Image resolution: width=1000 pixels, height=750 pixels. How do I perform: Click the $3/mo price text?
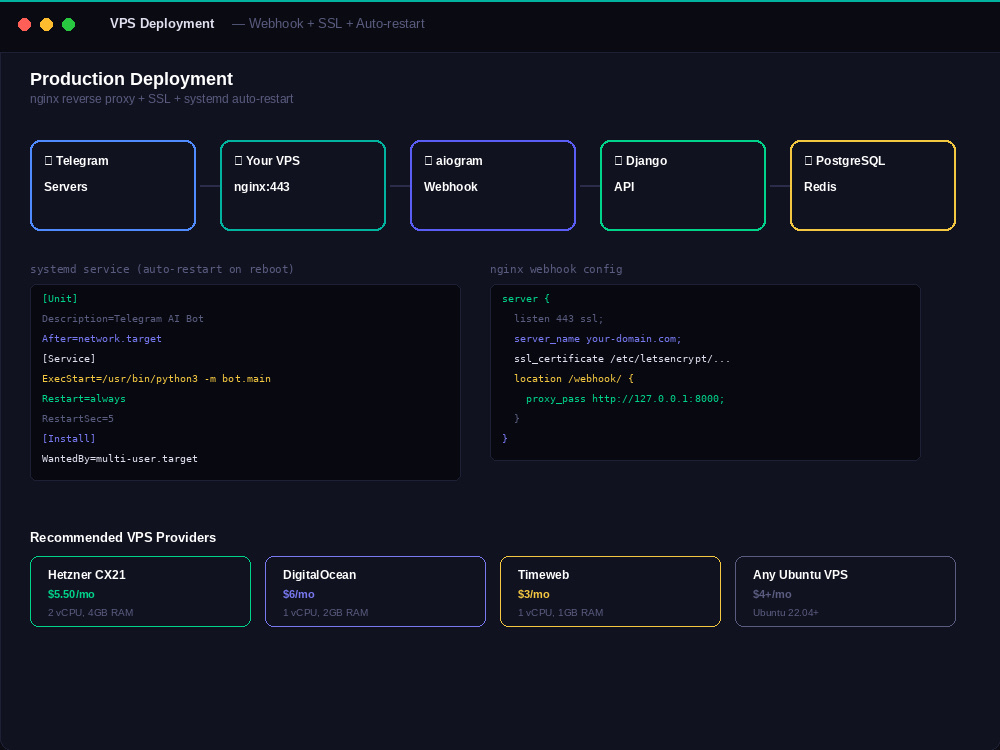pyautogui.click(x=534, y=594)
